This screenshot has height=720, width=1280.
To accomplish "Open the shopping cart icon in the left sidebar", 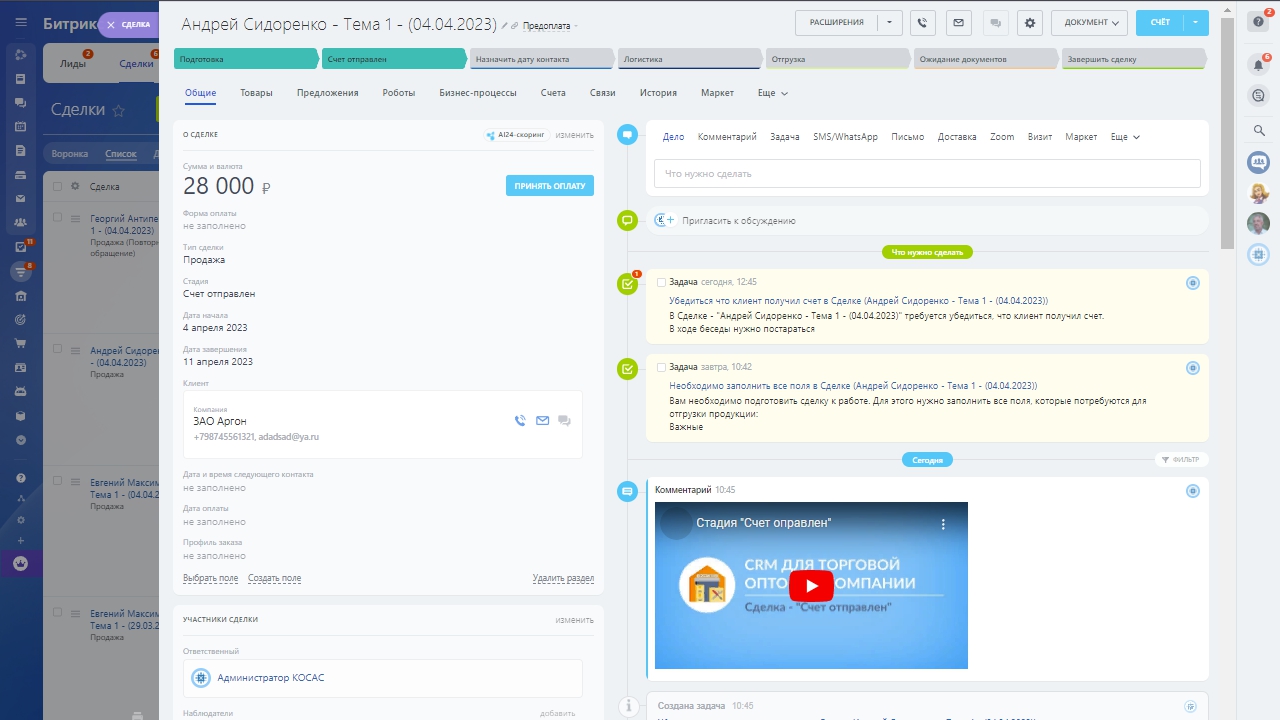I will pyautogui.click(x=21, y=343).
